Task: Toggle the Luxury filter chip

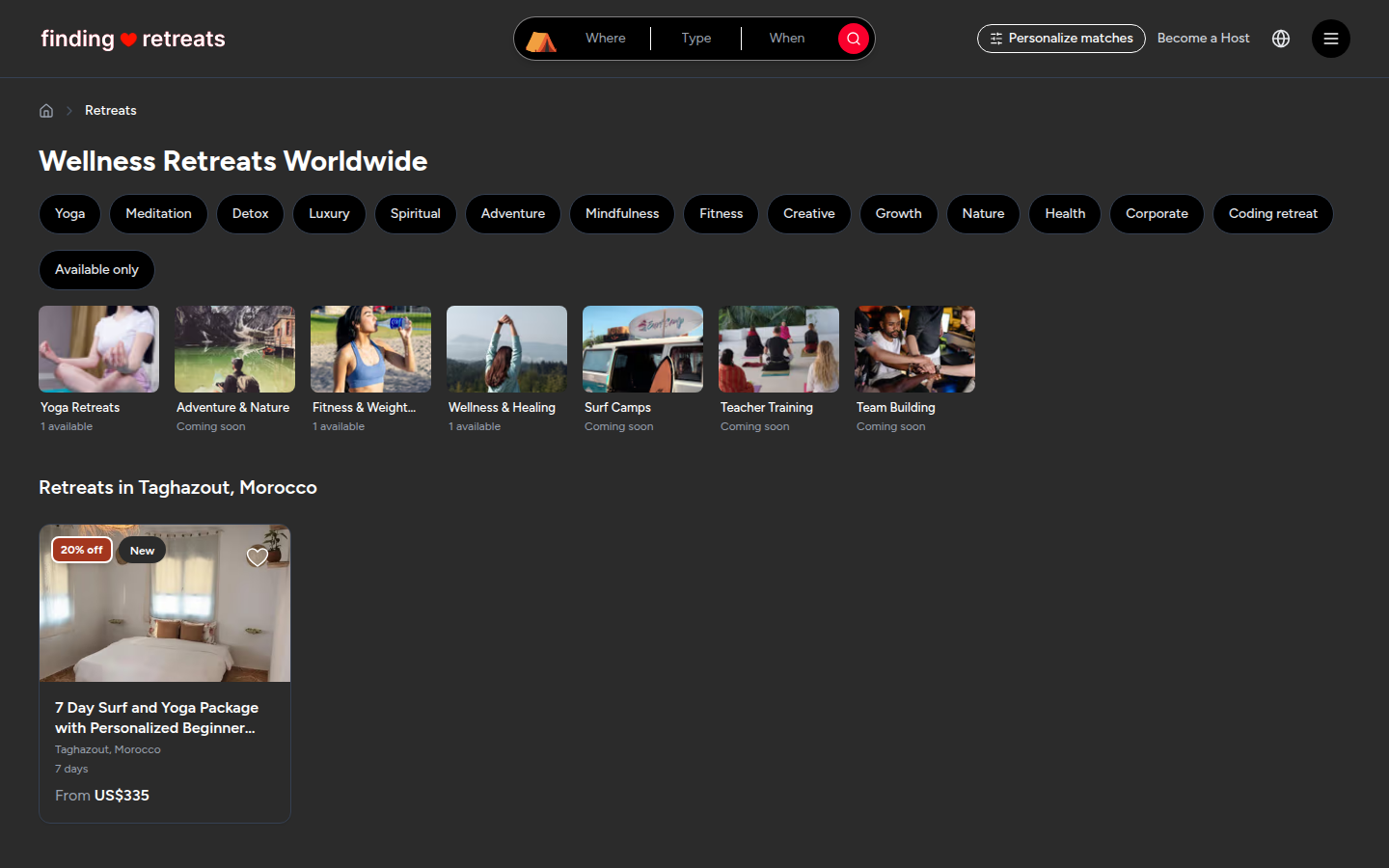Action: (329, 214)
